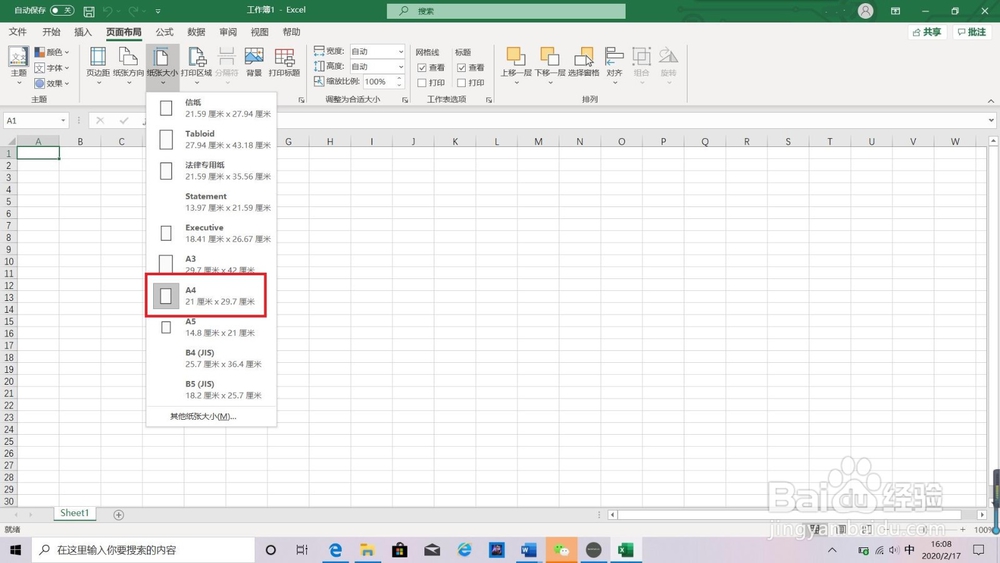Screen dimensions: 1000x563
Task: Open the Selection Pane (选择窗格)
Action: [x=584, y=62]
